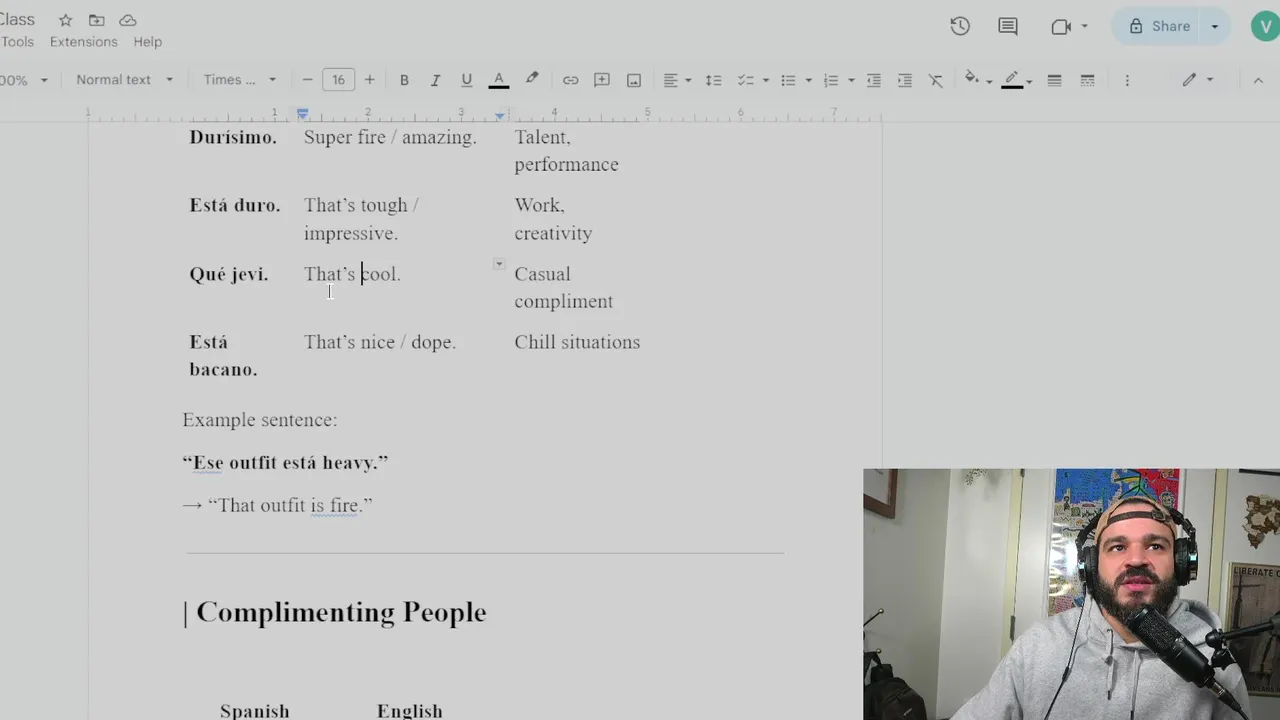Click the 'Está bacano.' cell

coord(224,356)
